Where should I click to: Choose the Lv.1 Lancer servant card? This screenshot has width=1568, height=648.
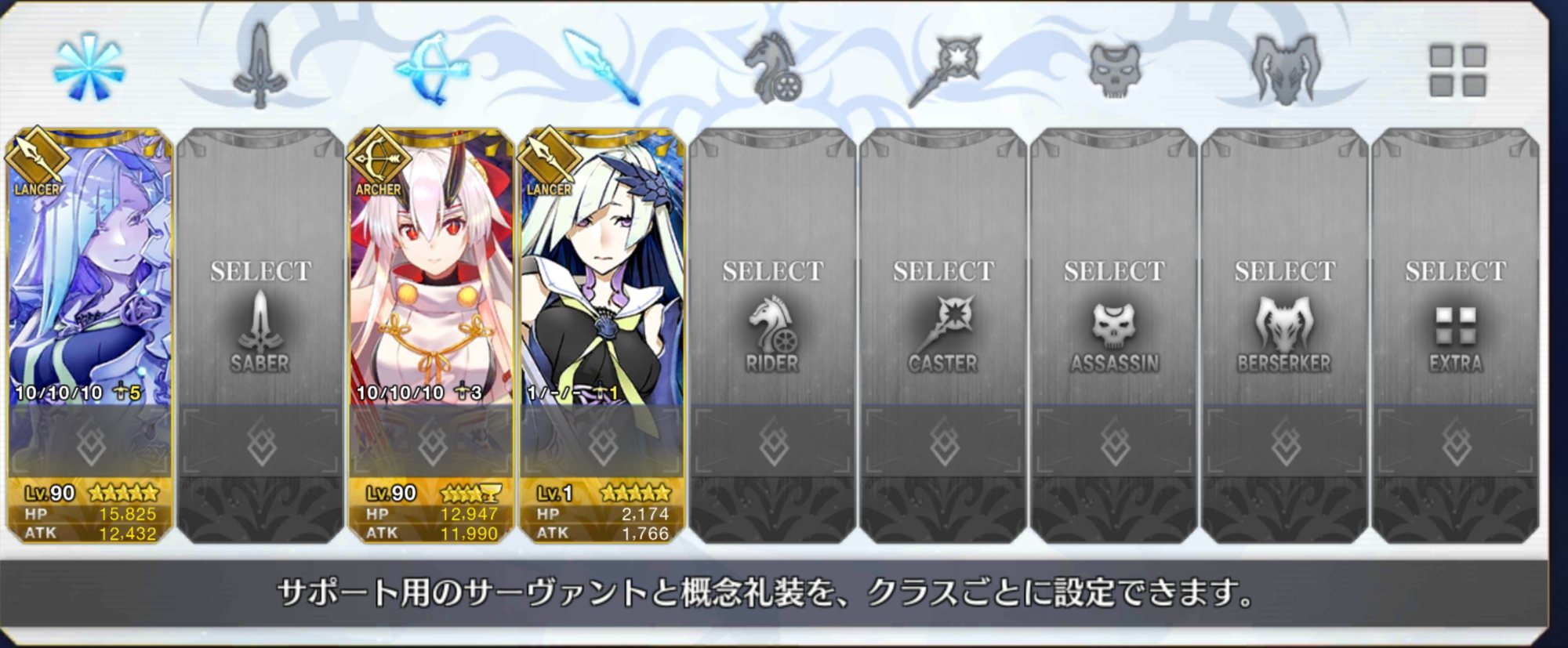602,266
